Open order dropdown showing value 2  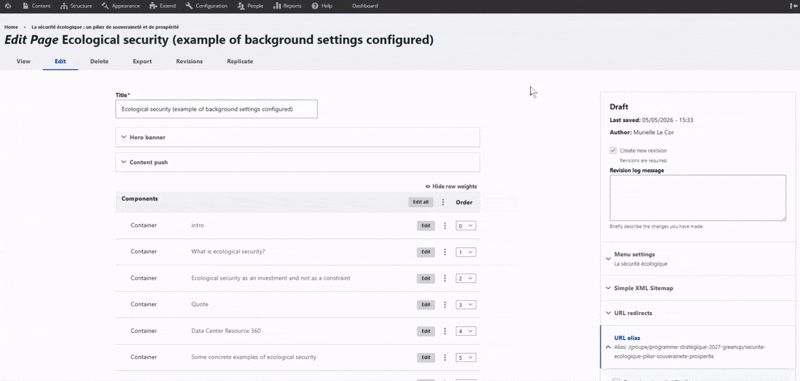pos(466,278)
